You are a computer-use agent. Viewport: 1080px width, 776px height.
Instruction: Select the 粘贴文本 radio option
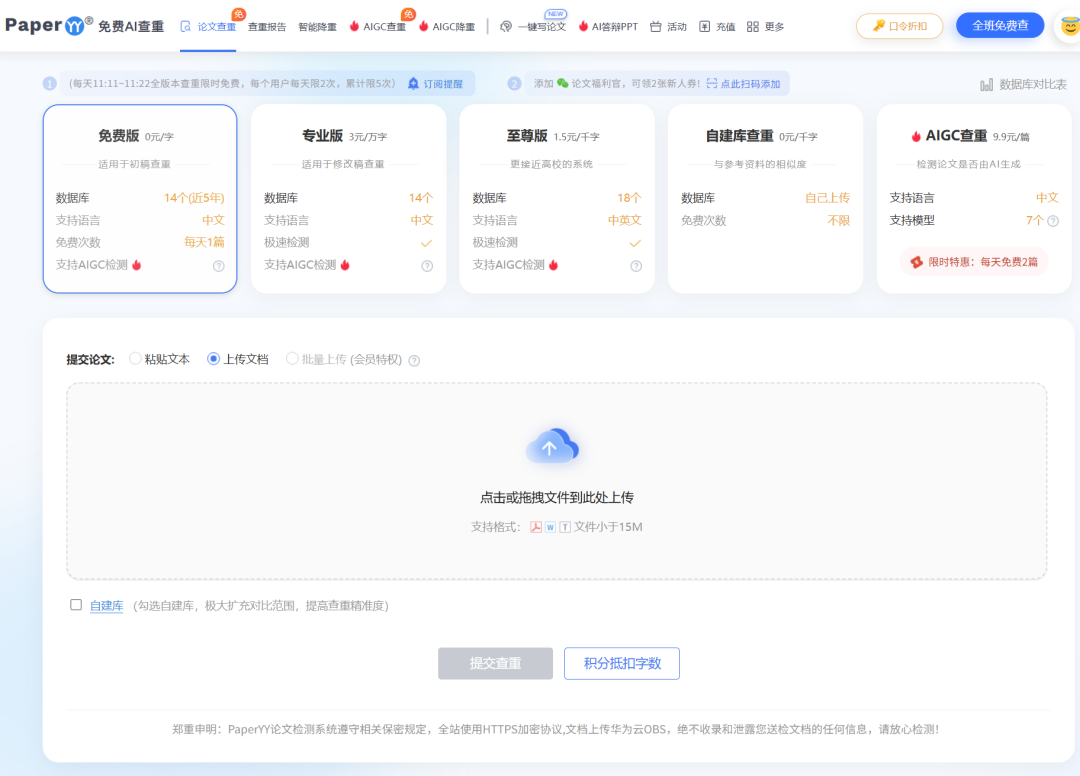click(x=135, y=359)
